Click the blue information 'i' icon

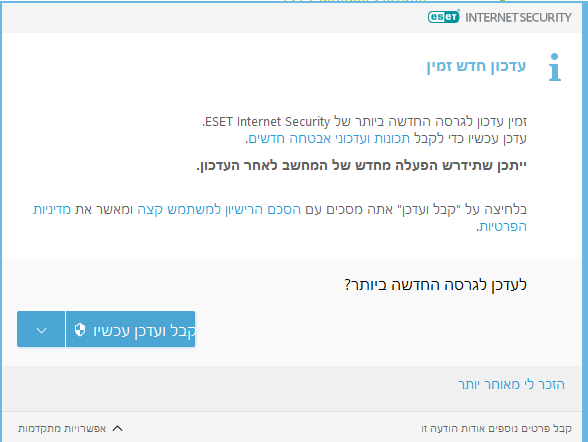[555, 67]
